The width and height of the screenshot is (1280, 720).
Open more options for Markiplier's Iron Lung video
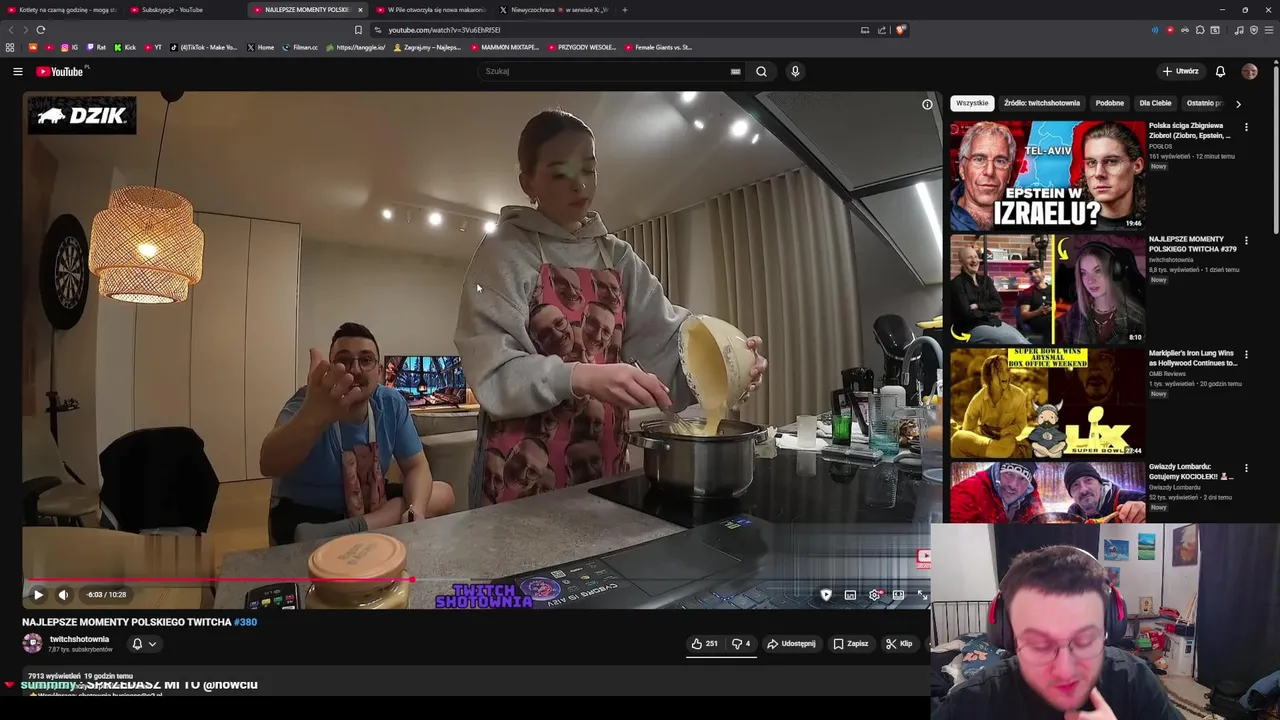tap(1246, 354)
